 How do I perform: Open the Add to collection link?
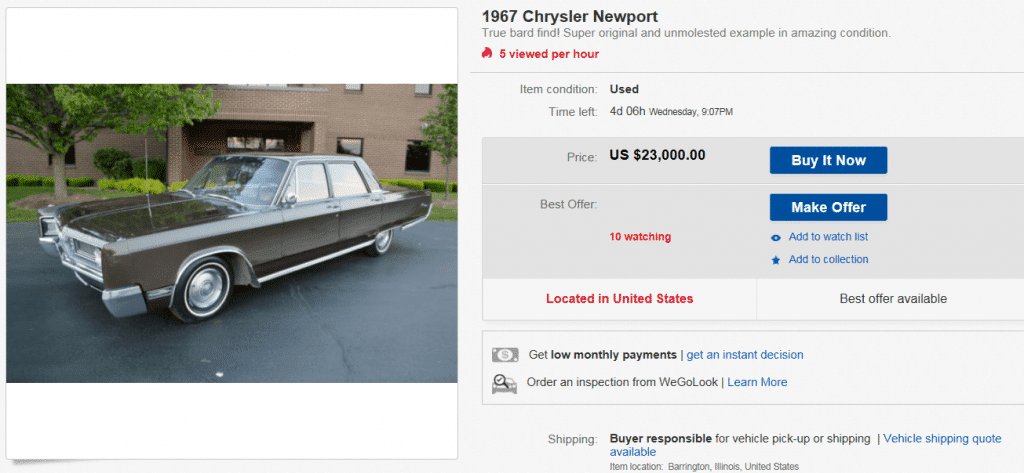pos(828,260)
